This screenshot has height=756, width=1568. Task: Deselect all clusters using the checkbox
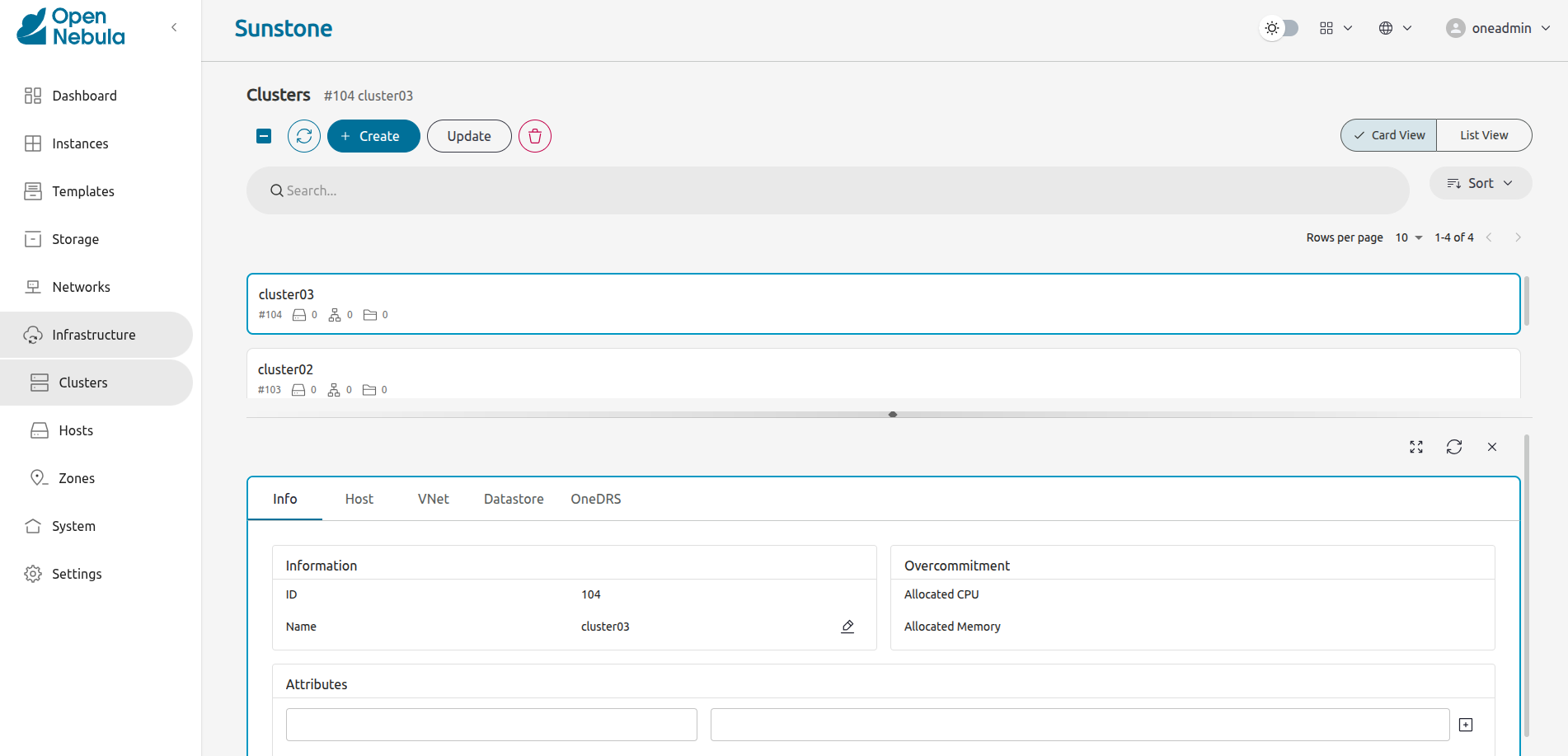(264, 136)
